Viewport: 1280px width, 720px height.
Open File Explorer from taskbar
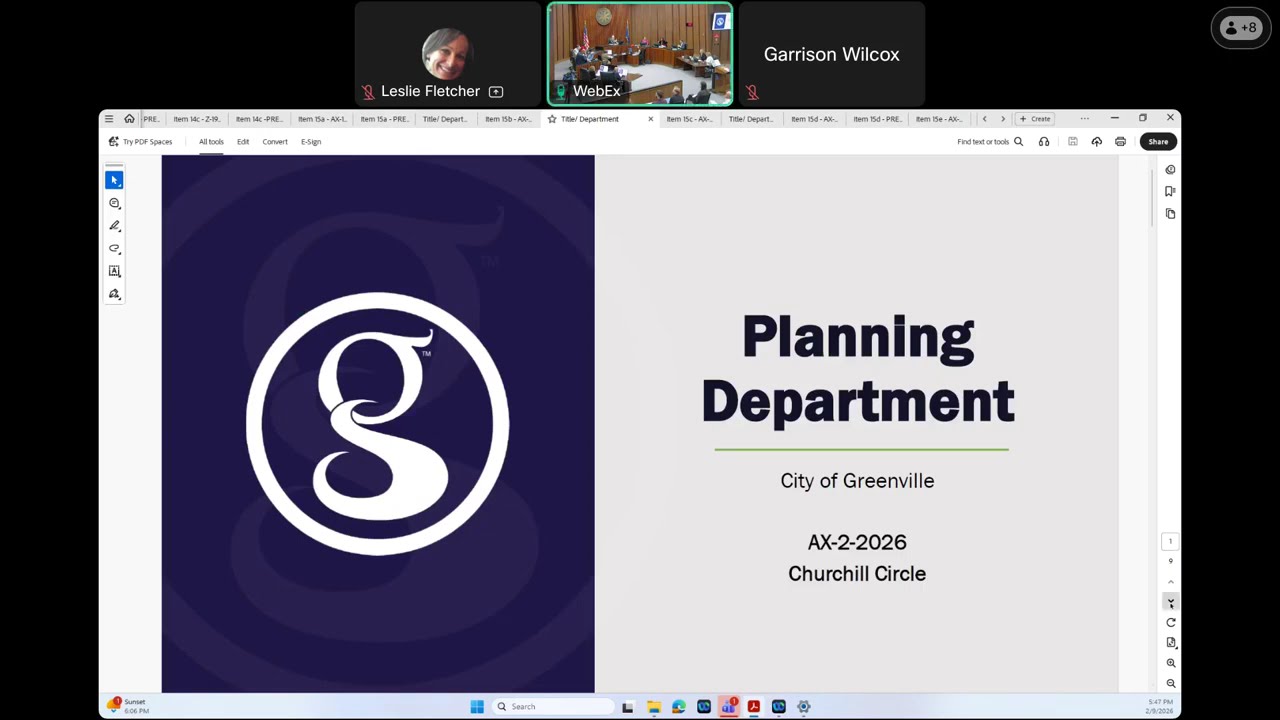[654, 707]
